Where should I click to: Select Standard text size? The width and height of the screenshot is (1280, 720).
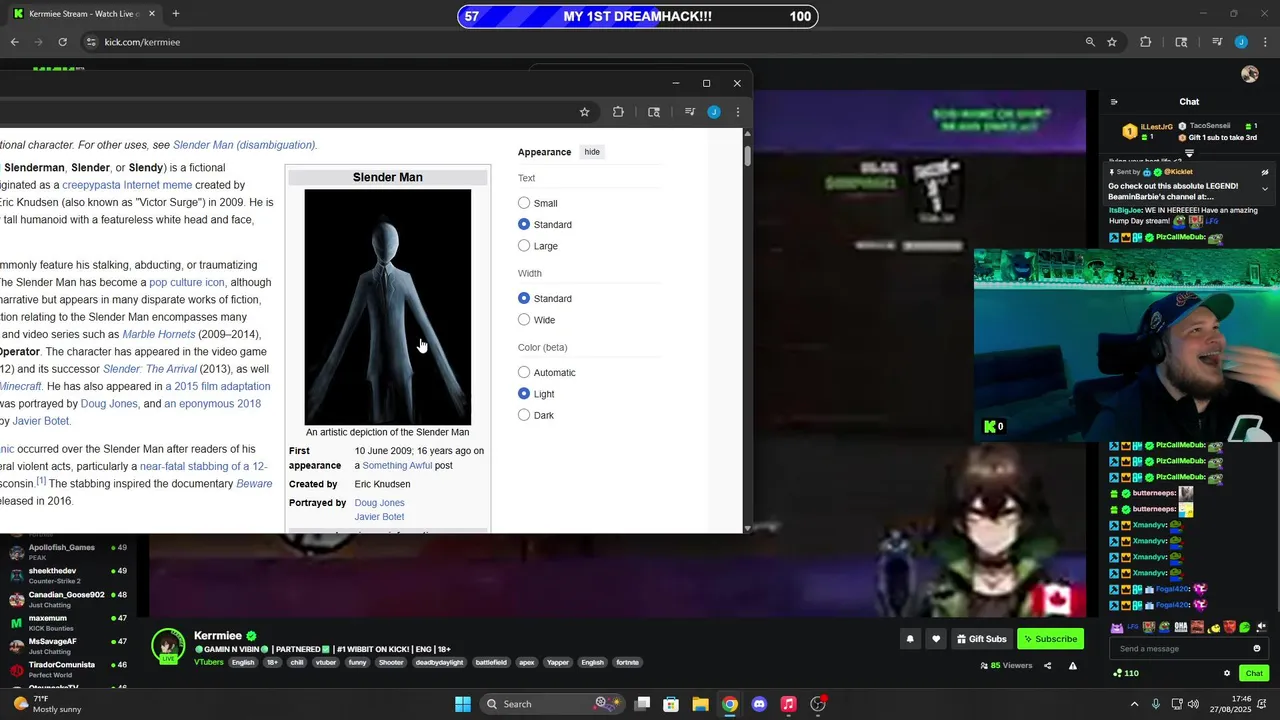[x=524, y=224]
